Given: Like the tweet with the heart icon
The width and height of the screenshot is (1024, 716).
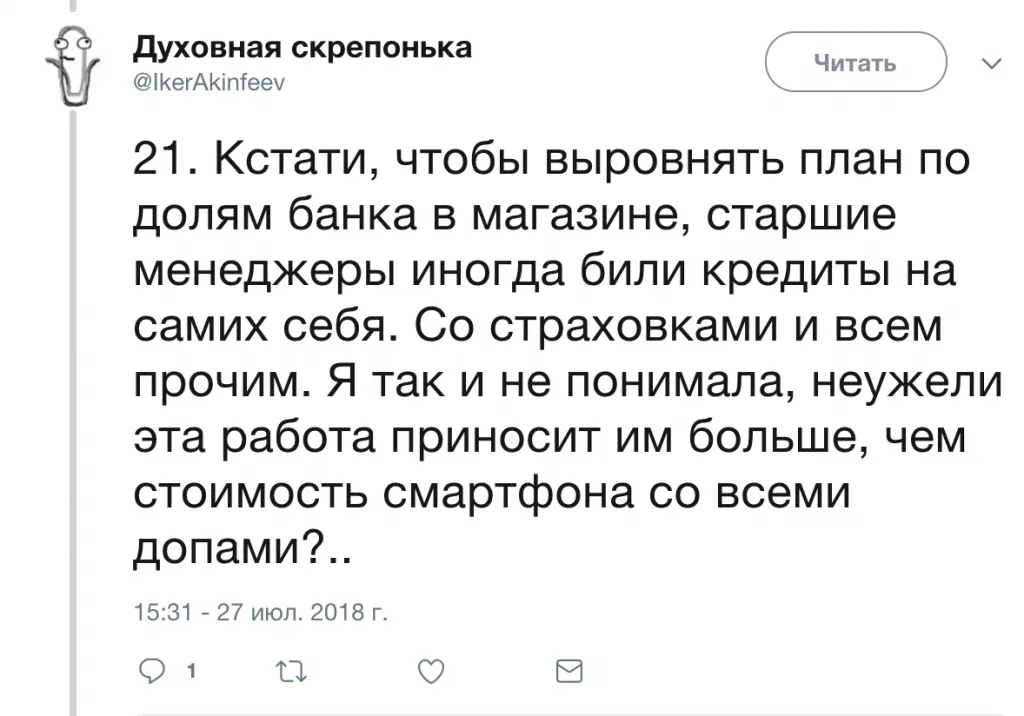Looking at the screenshot, I should [430, 671].
